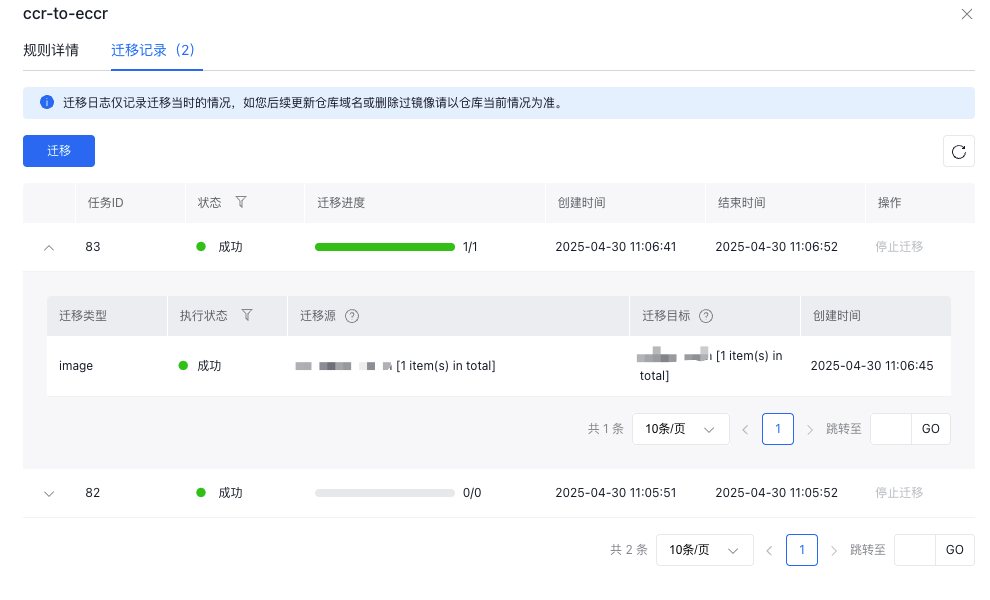
Task: Click the 任务ID column header
Action: (x=105, y=203)
